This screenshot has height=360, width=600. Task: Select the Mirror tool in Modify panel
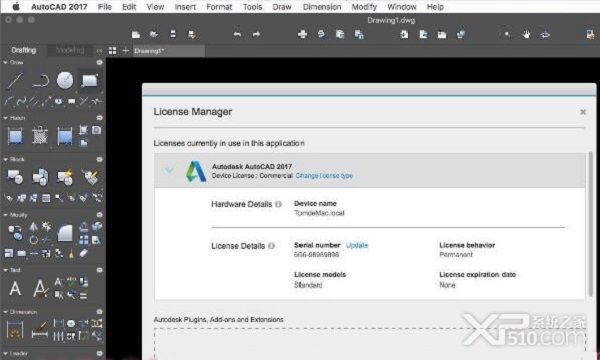(x=34, y=227)
